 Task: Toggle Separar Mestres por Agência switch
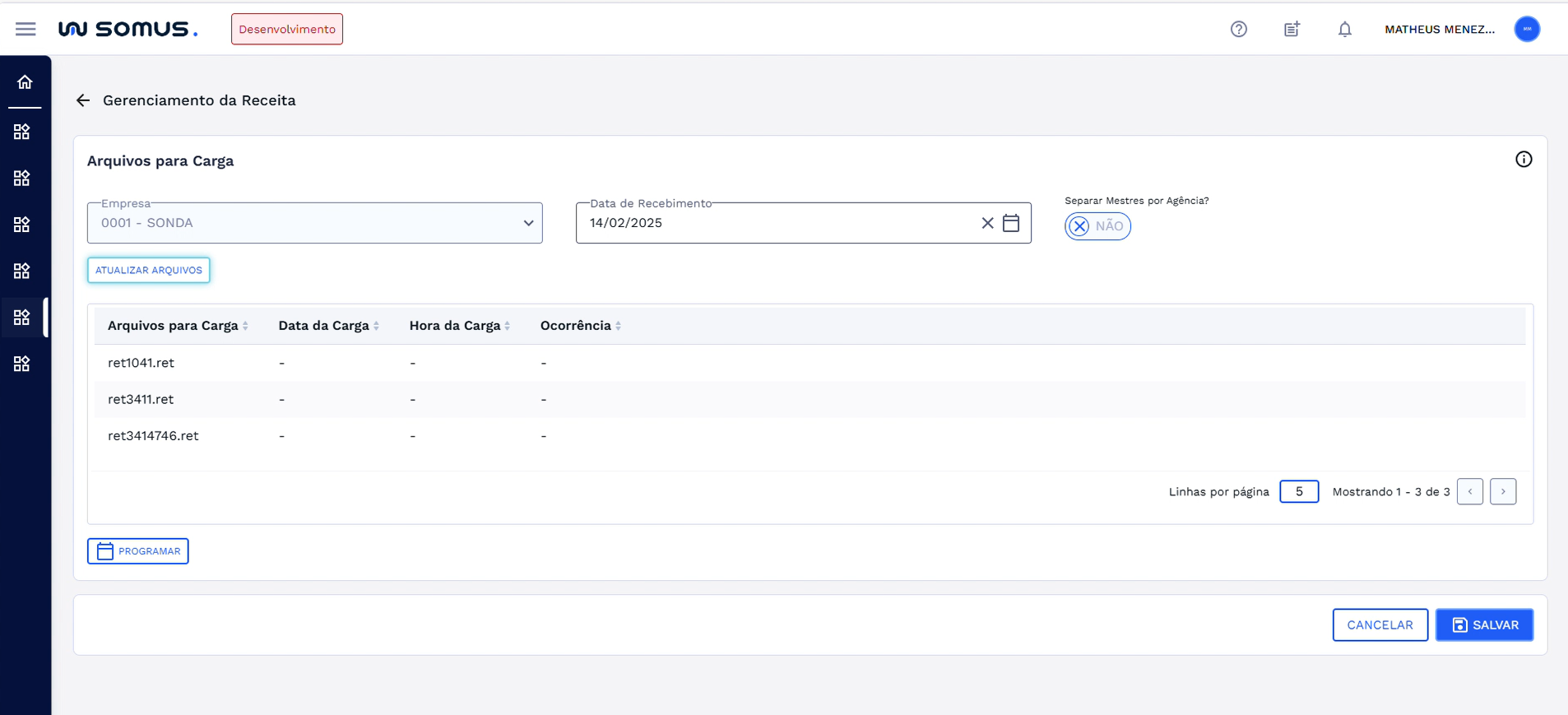point(1097,226)
